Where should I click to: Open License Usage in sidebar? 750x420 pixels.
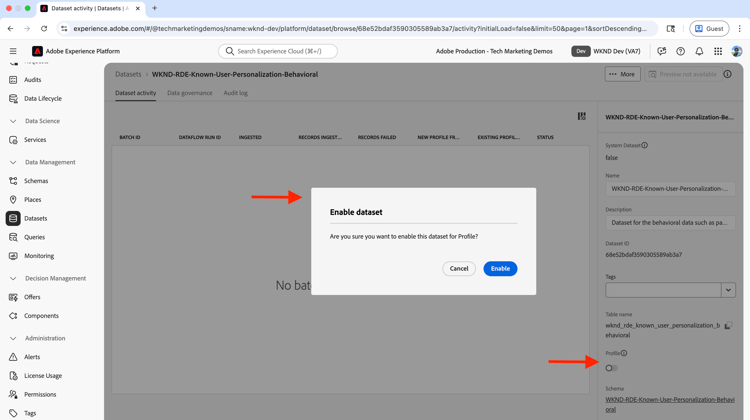[43, 376]
